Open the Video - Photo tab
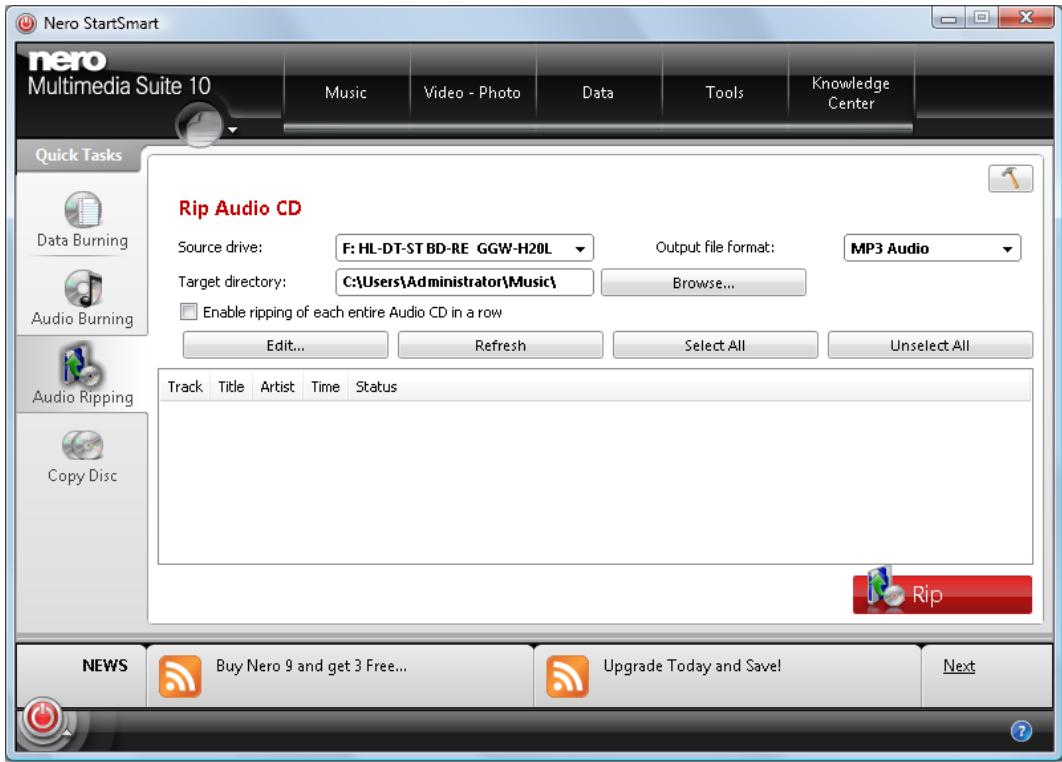The image size is (1062, 762). coord(472,93)
